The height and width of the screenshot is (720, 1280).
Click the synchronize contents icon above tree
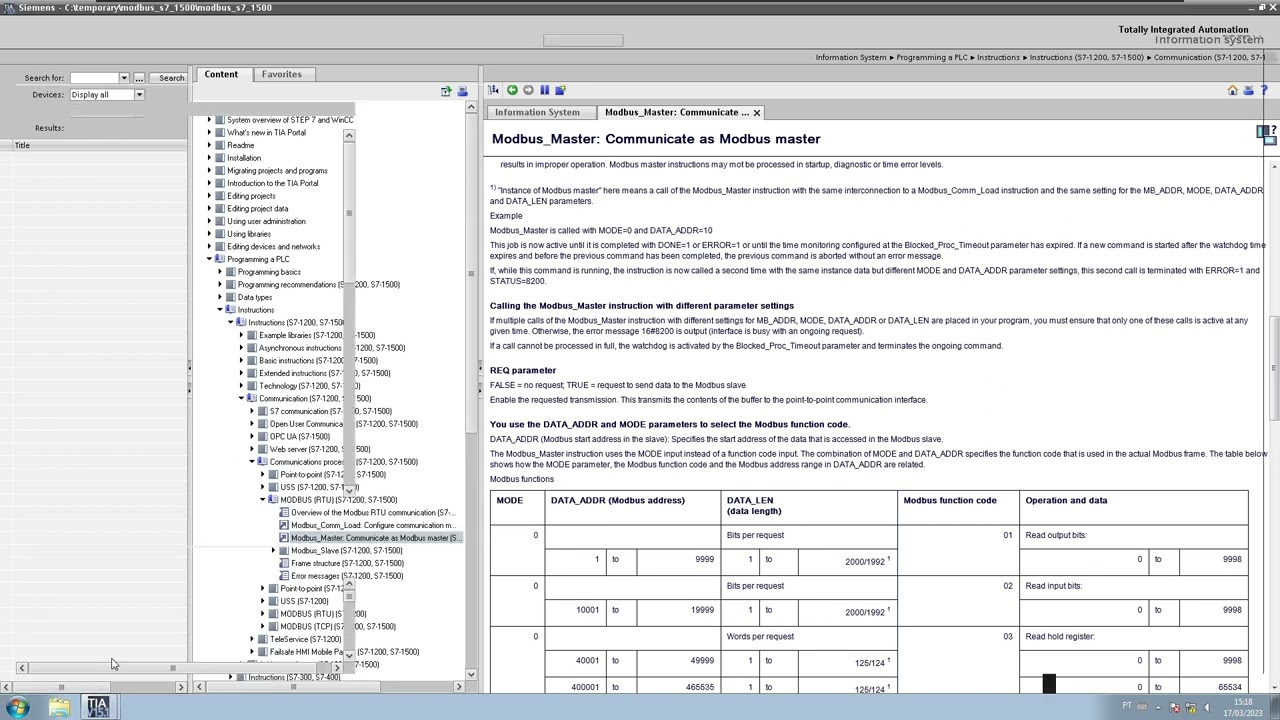pyautogui.click(x=446, y=91)
